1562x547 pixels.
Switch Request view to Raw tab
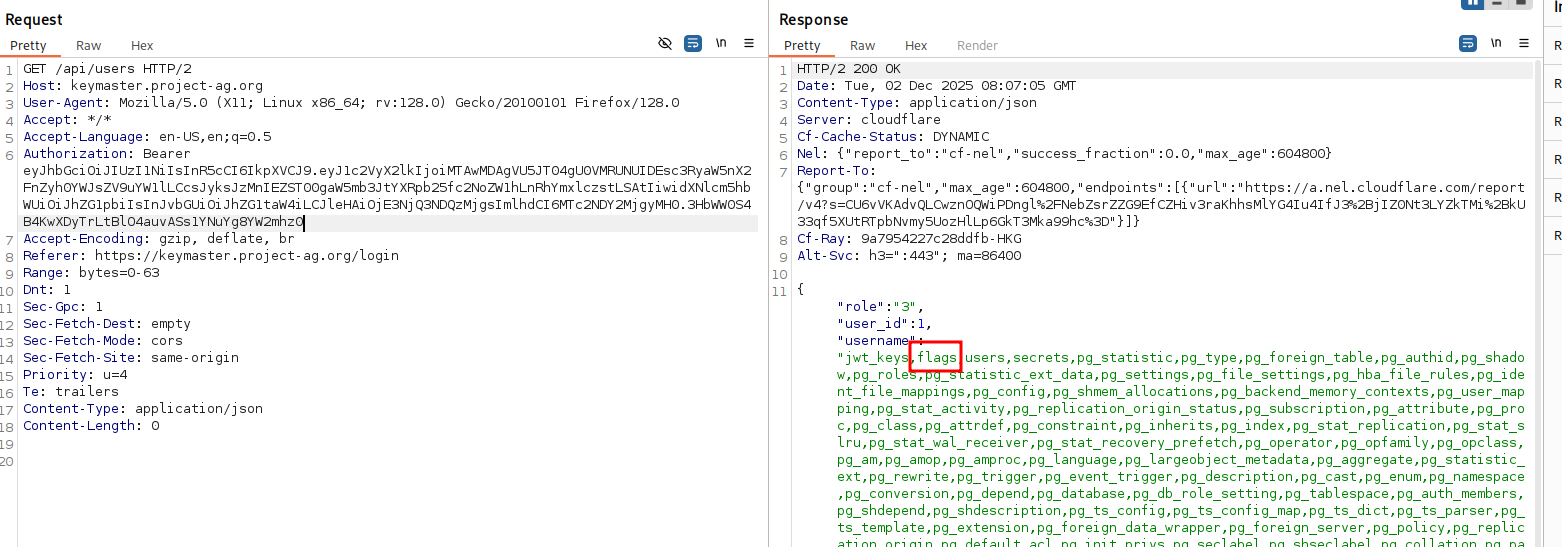pos(88,45)
